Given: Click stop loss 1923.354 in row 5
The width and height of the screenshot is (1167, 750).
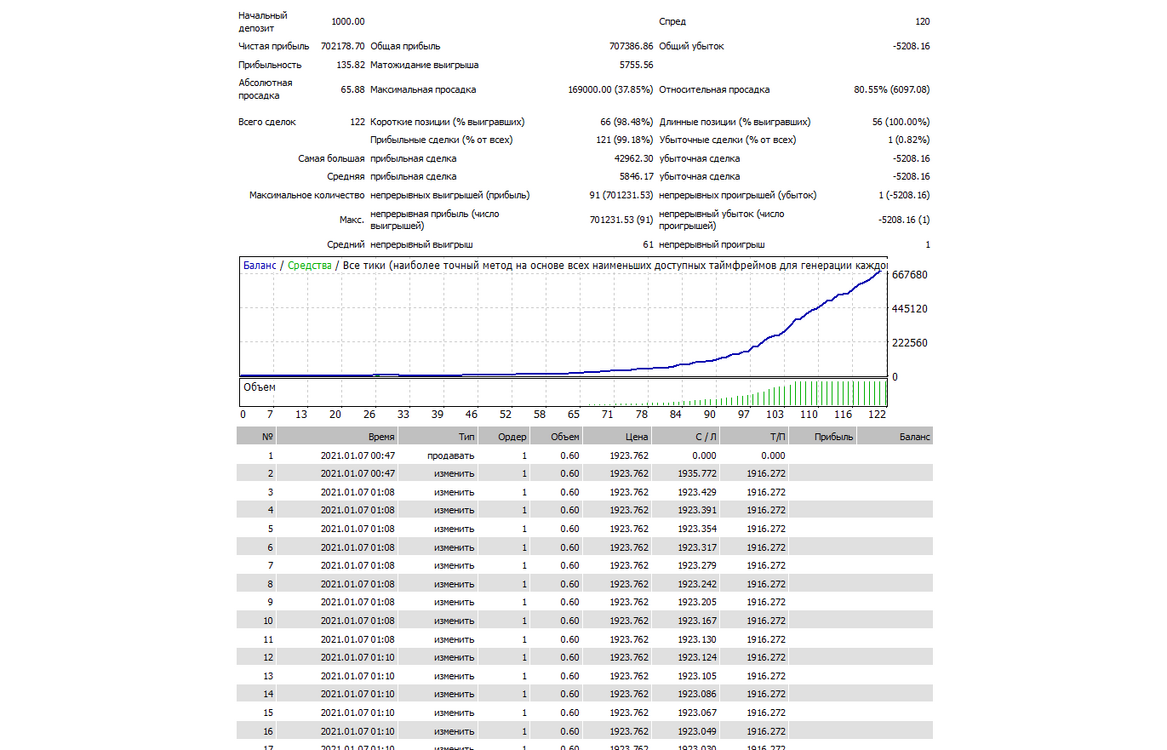Looking at the screenshot, I should (697, 529).
